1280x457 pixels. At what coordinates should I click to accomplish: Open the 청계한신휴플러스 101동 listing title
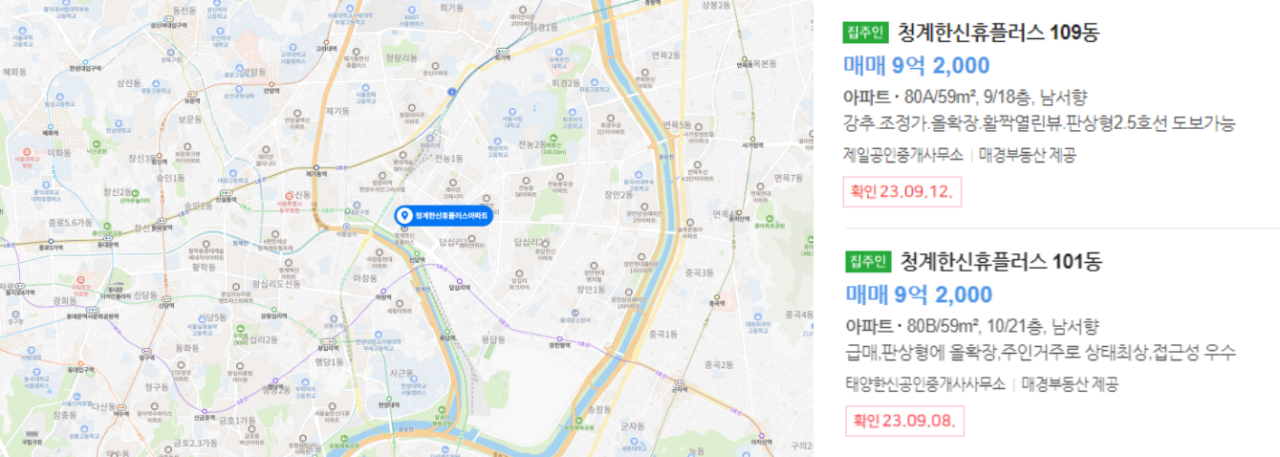tap(999, 262)
